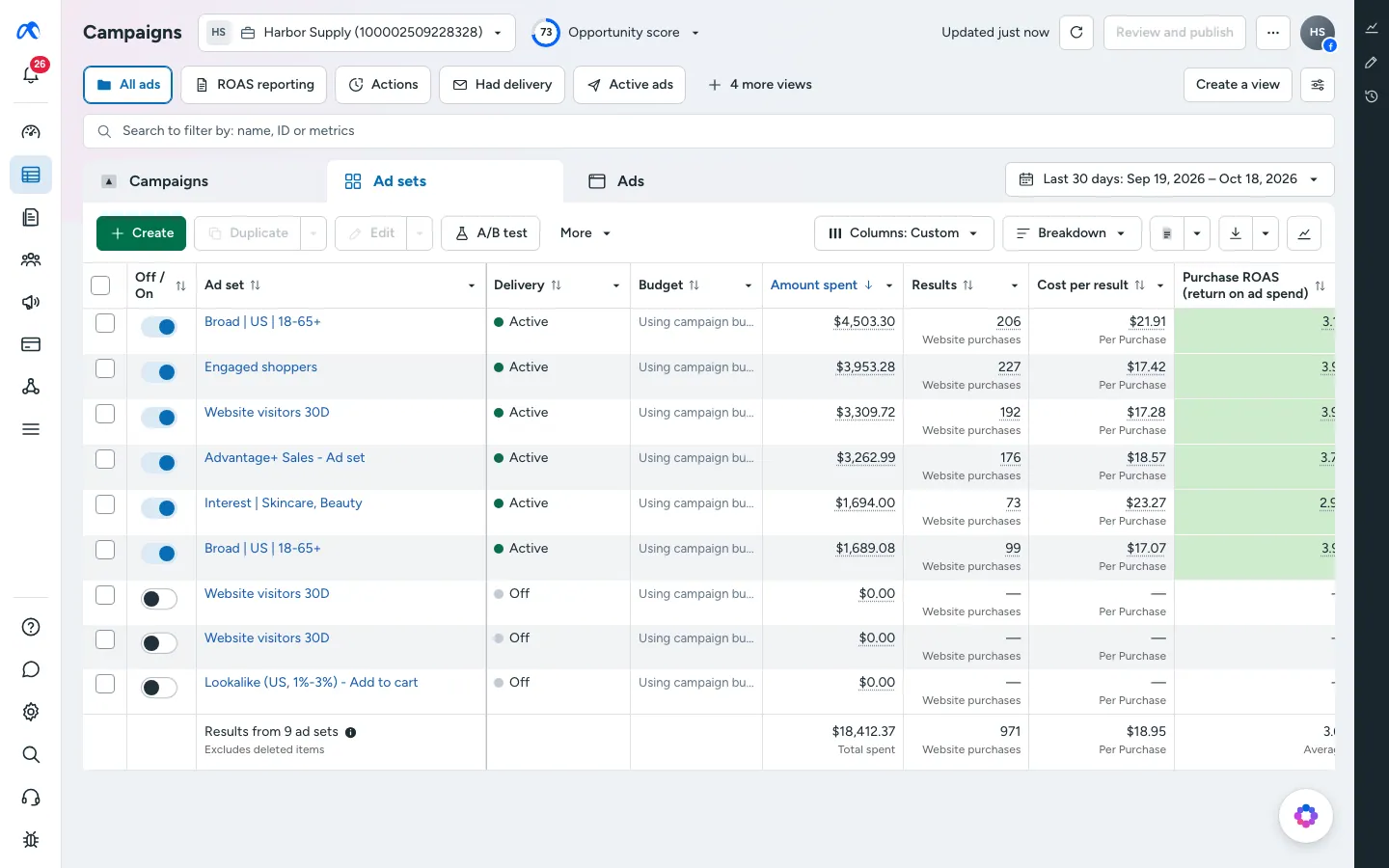Image resolution: width=1389 pixels, height=868 pixels.
Task: Open the account overview gauge icon in sidebar
Action: [x=31, y=132]
